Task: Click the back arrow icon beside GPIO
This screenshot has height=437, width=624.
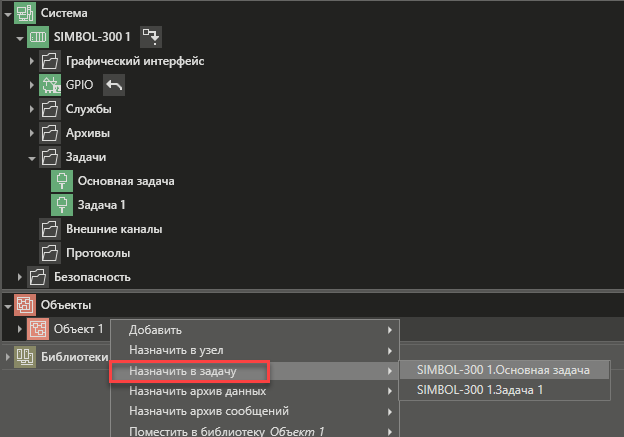Action: tap(114, 85)
